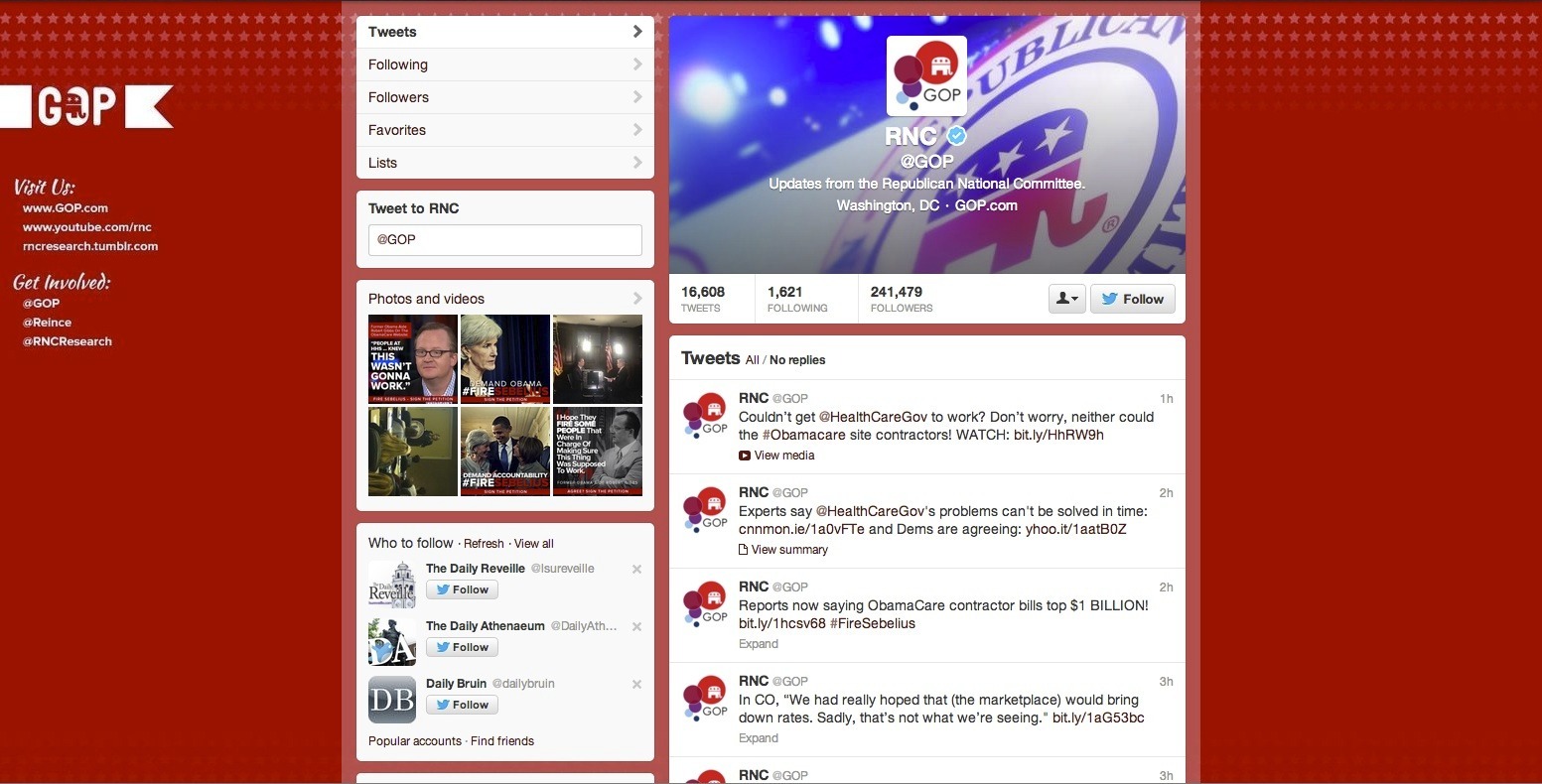Click The Daily Athenaeum avatar
Screen dimensions: 1542x784
(x=392, y=642)
